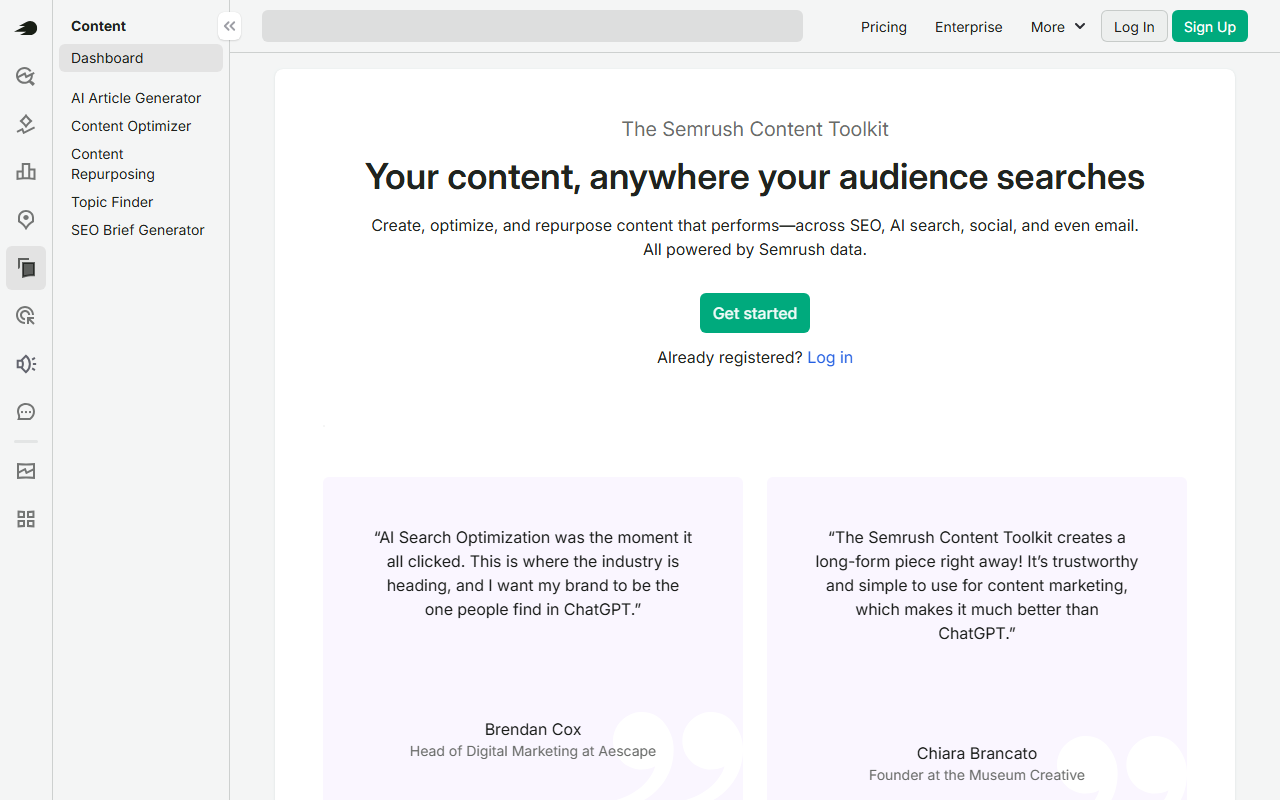Open Content Repurposing
Screen dimensions: 1280x800
click(x=113, y=164)
